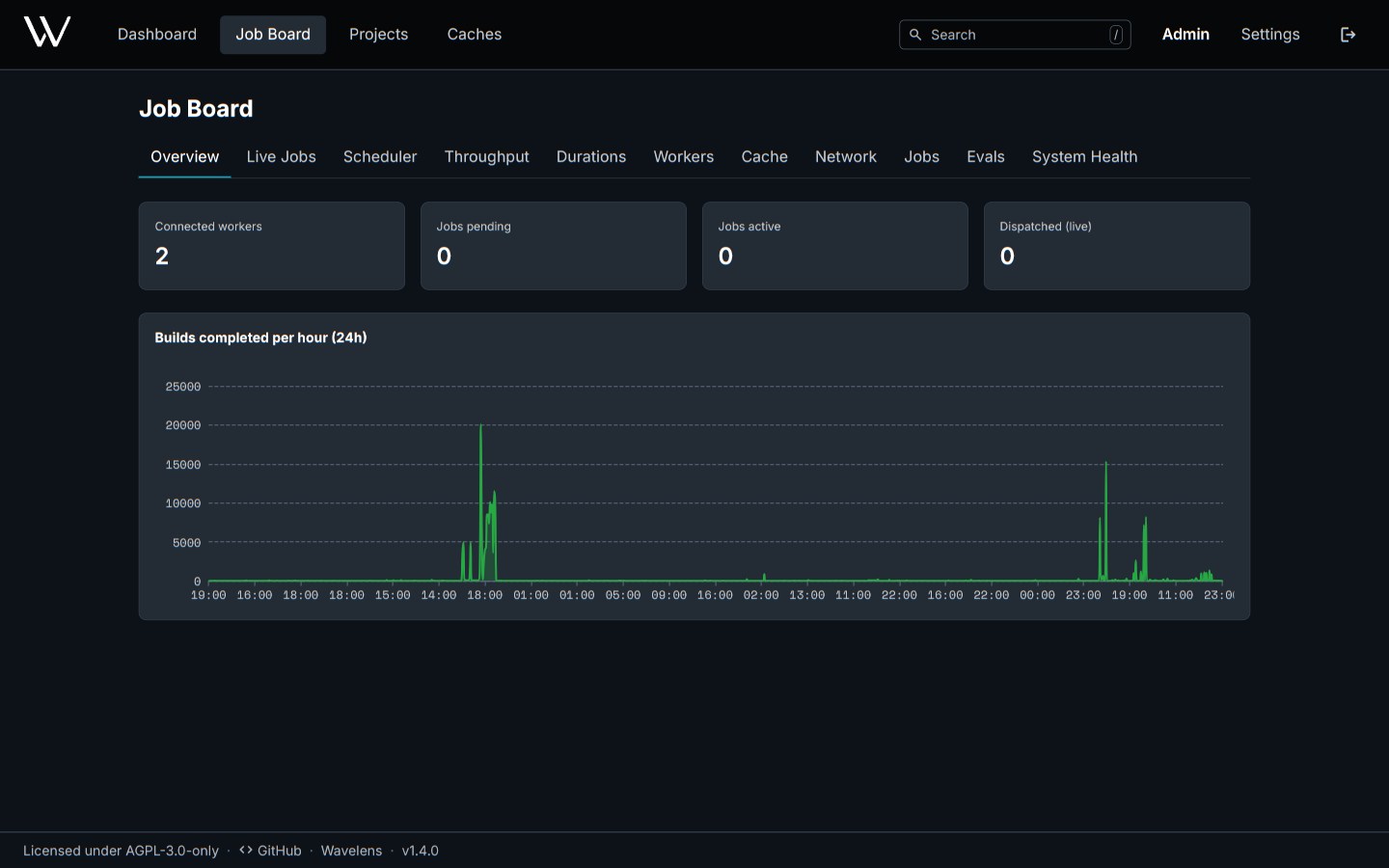Click the Wavelens footer link
1389x868 pixels.
pyautogui.click(x=351, y=851)
